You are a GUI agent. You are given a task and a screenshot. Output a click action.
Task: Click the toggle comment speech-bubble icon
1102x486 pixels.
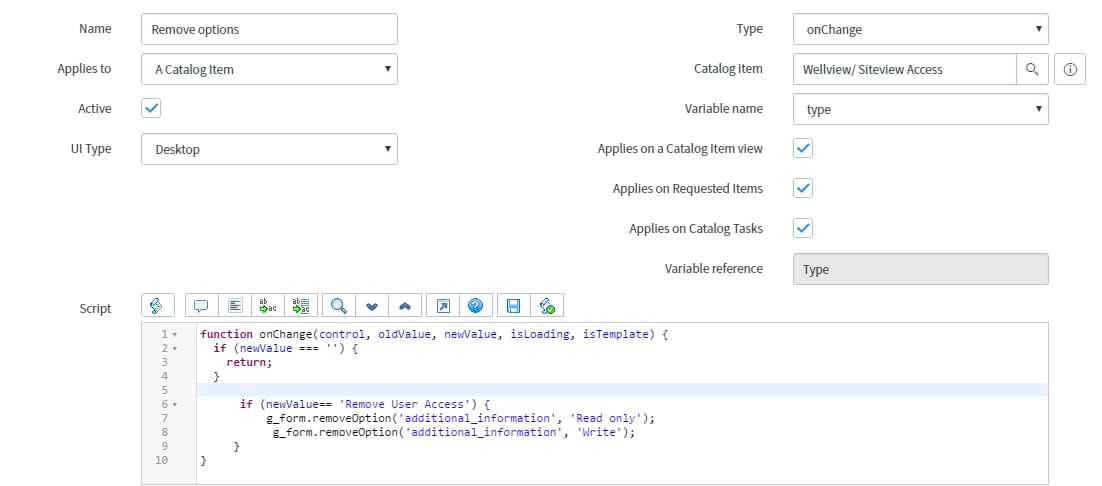click(202, 306)
